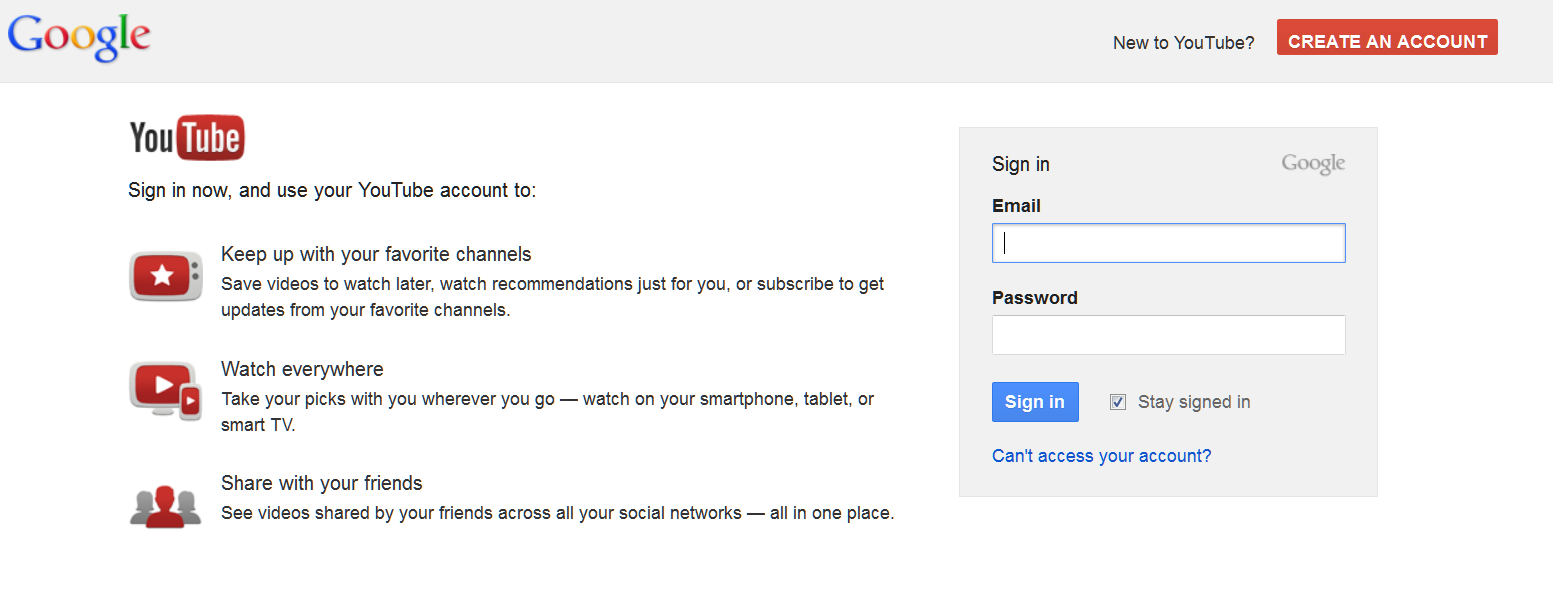Open the Can't access your account link
Screen dimensions: 1553x609
[1101, 456]
